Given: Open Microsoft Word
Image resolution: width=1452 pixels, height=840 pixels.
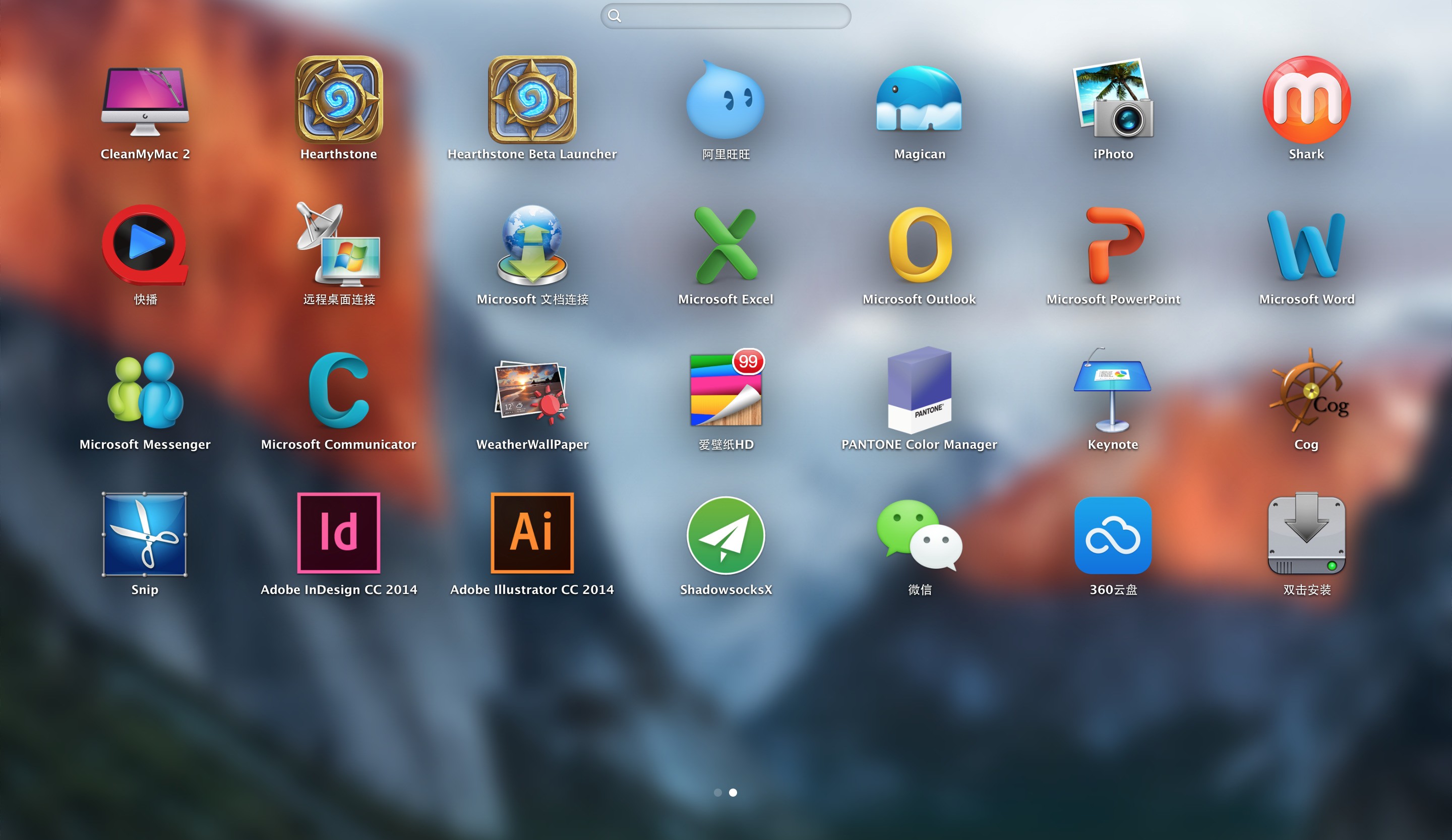Looking at the screenshot, I should pyautogui.click(x=1306, y=246).
